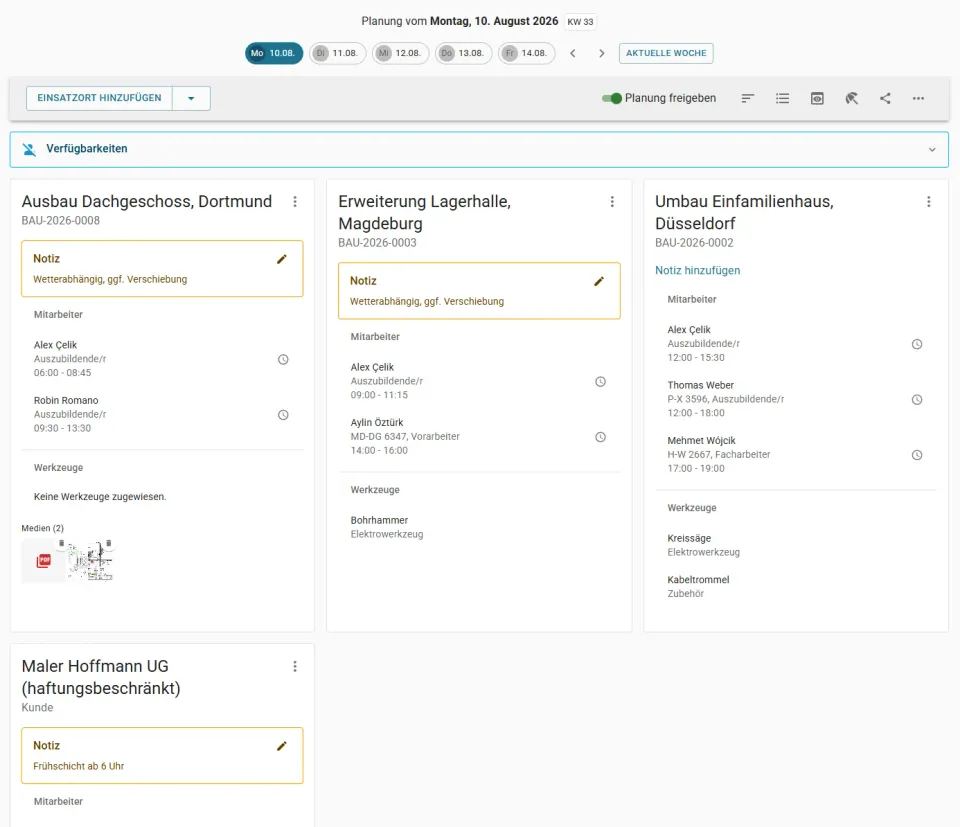
Task: Select Monday 10.08. day tab
Action: click(x=274, y=53)
